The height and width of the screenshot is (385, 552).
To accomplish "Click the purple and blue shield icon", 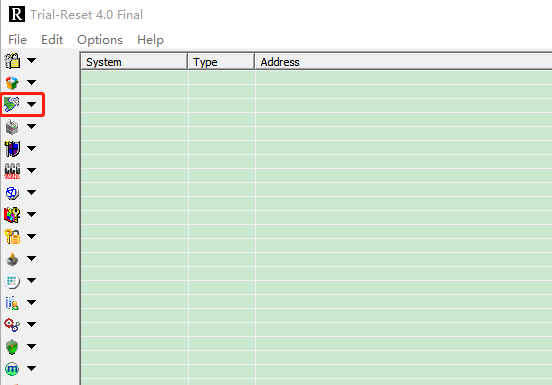I will [12, 149].
